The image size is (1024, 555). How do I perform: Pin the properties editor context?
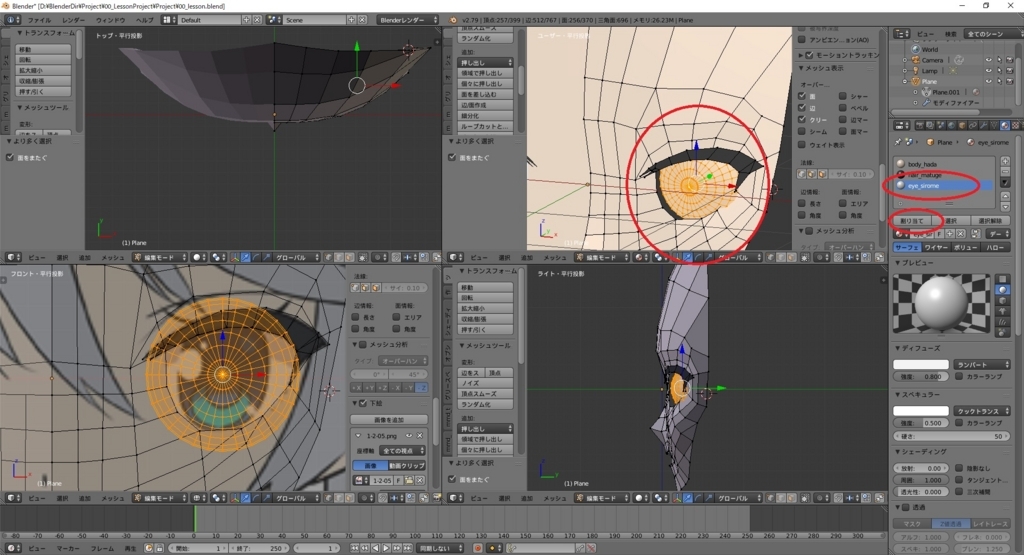click(898, 142)
